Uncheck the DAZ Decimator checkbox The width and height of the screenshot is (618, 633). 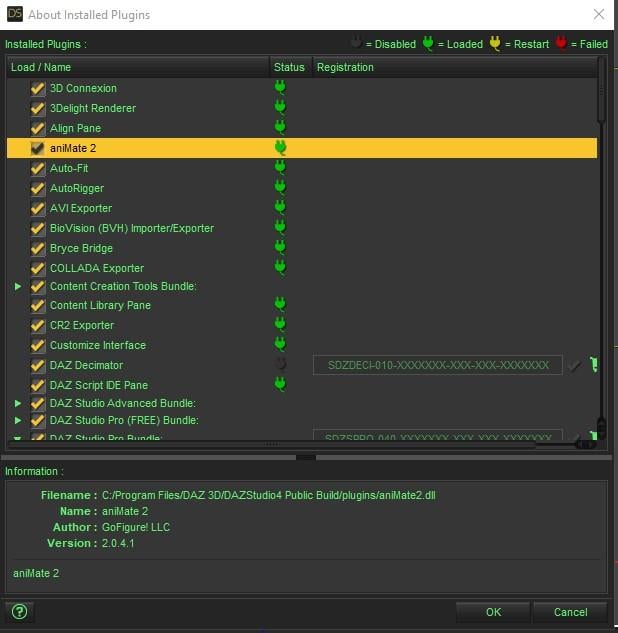[x=38, y=365]
